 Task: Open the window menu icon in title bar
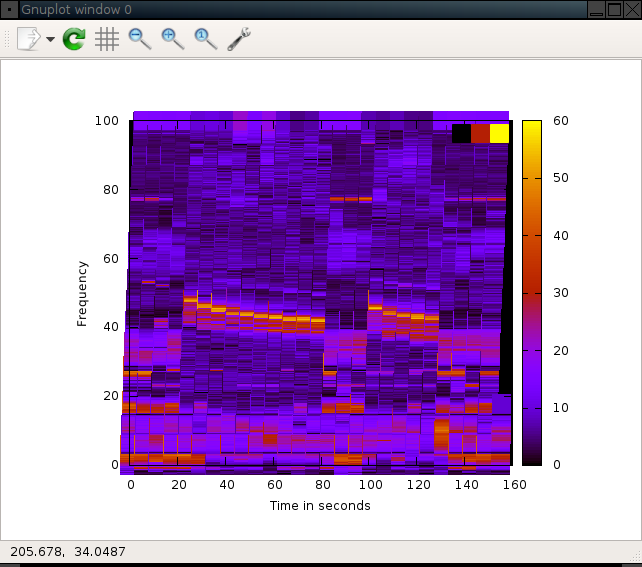[9, 9]
